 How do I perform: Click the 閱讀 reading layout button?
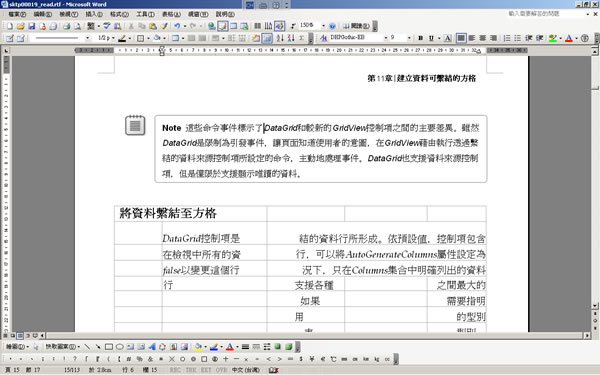[356, 26]
